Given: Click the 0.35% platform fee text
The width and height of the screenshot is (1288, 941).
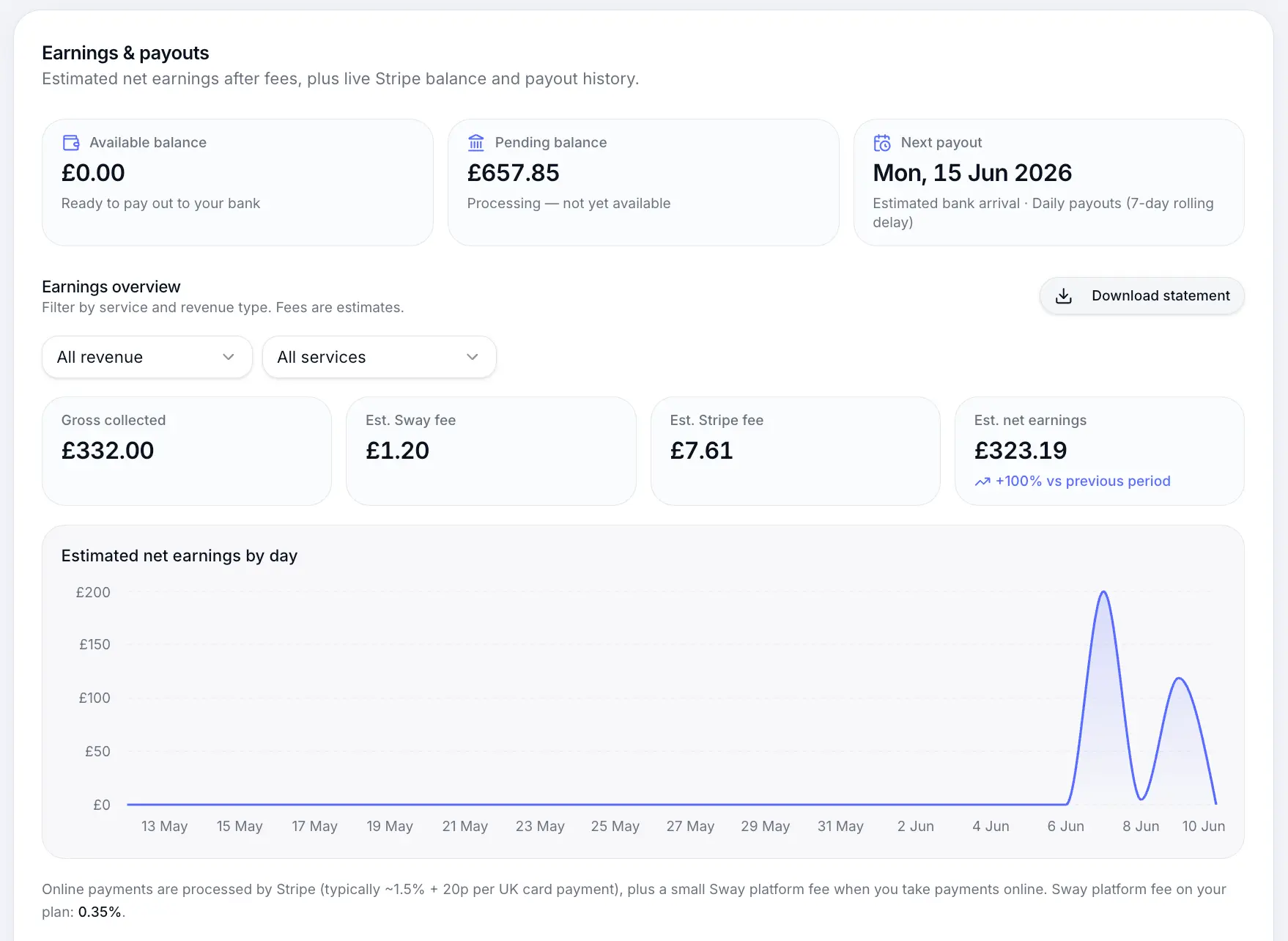Looking at the screenshot, I should [x=100, y=912].
